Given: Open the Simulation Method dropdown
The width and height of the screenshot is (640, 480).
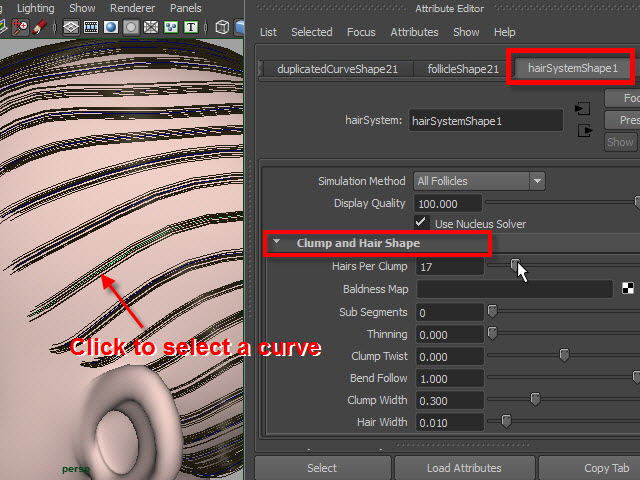Looking at the screenshot, I should (480, 181).
